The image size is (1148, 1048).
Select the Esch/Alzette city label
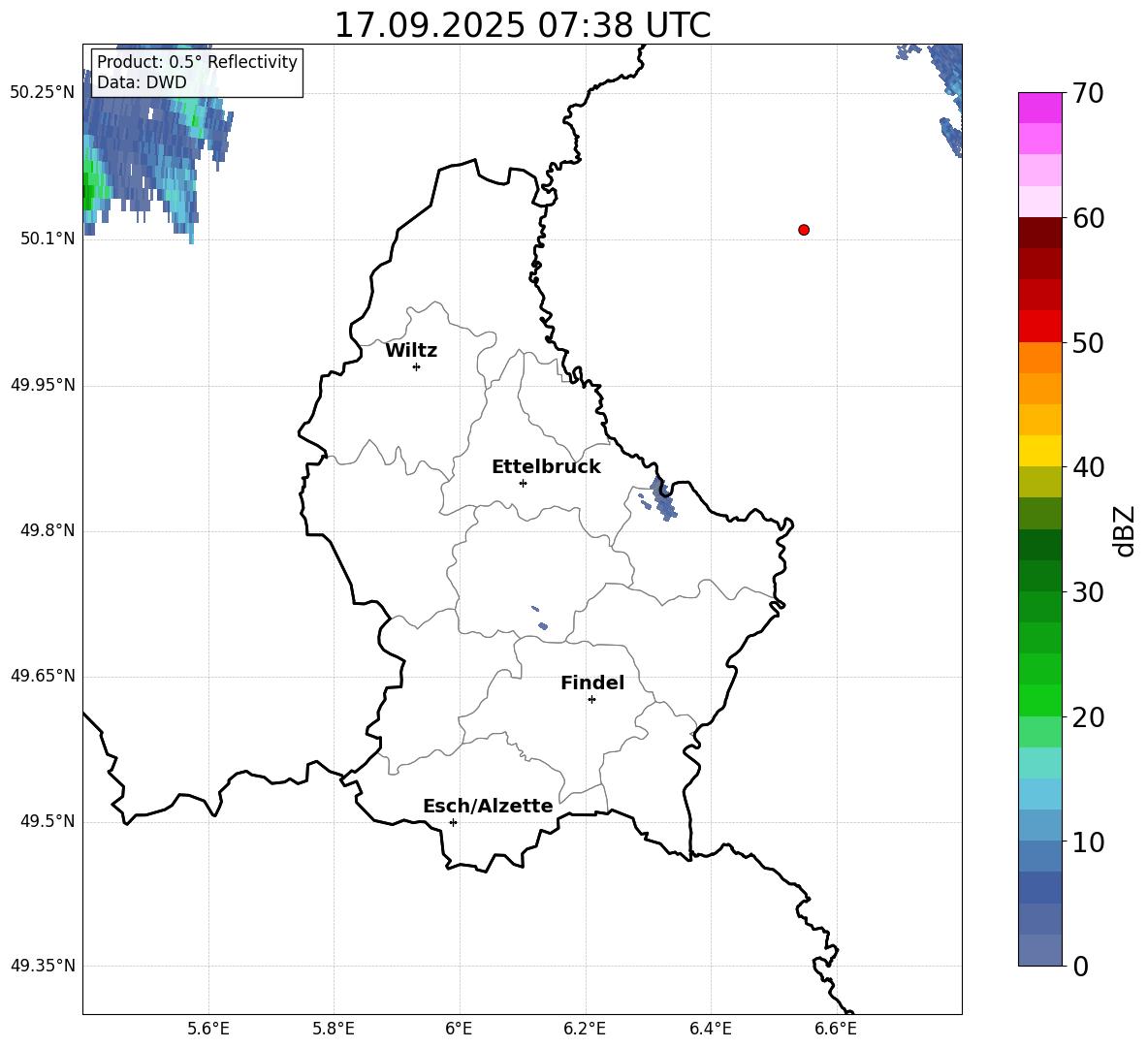pos(489,806)
